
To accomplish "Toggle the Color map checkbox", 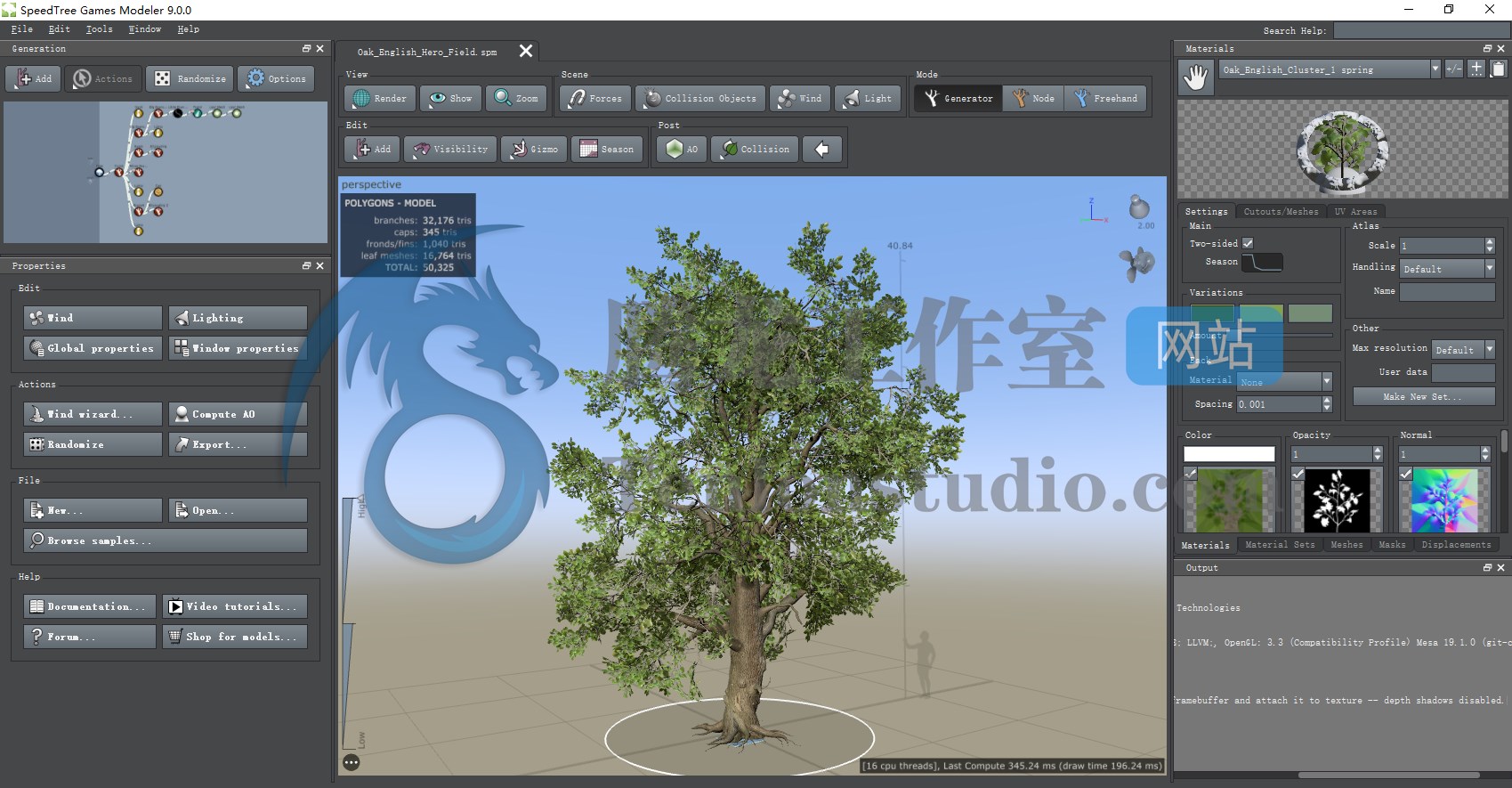I will click(x=1190, y=474).
